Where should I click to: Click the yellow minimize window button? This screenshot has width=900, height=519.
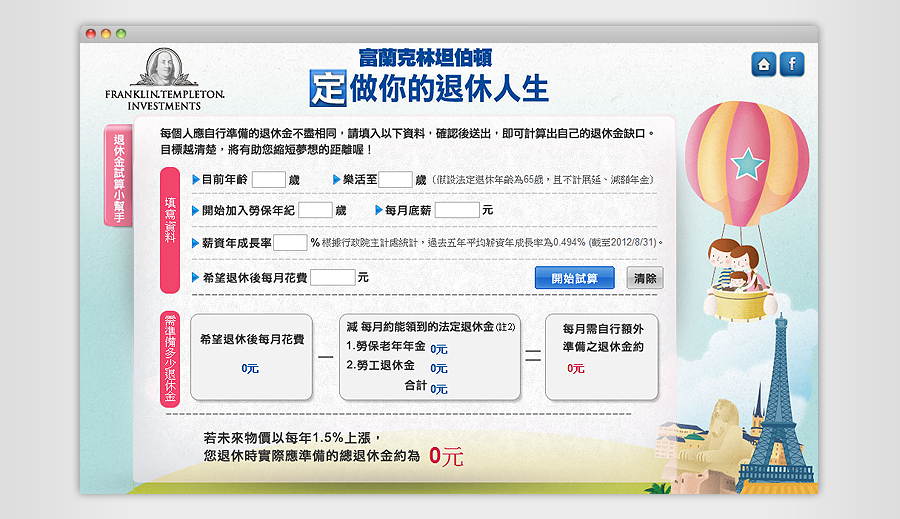106,34
